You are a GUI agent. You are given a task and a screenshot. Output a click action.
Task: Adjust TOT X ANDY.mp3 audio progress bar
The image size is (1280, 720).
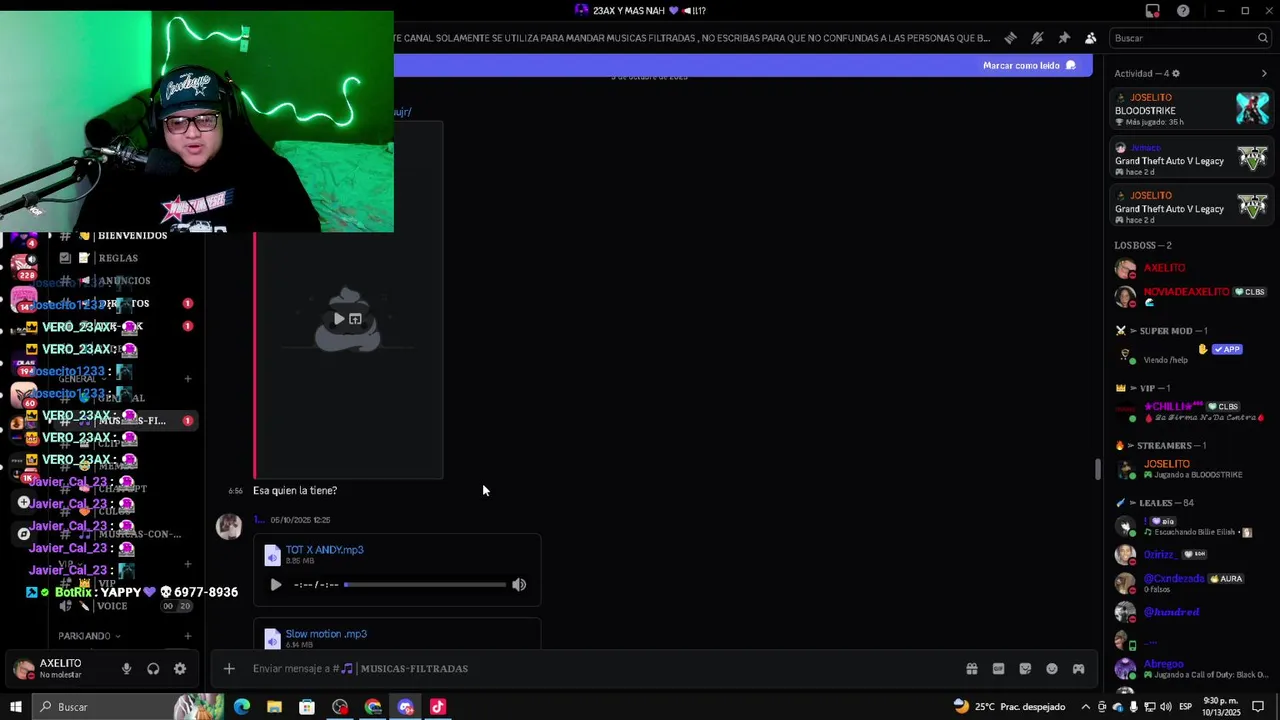pos(424,585)
